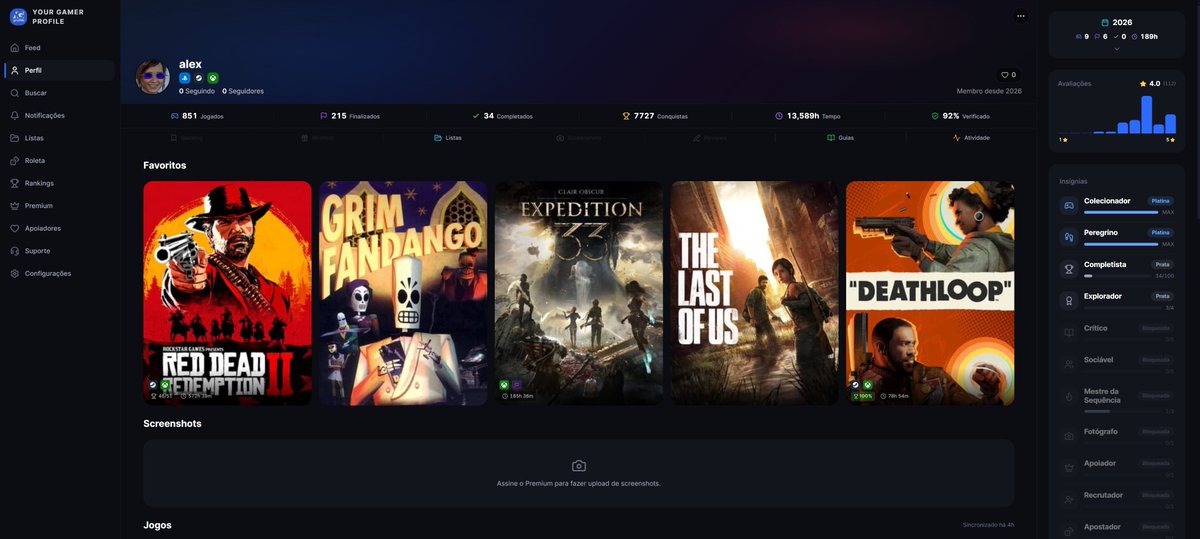This screenshot has height=539, width=1200.
Task: Open the Deathloop favorite cover
Action: point(930,293)
